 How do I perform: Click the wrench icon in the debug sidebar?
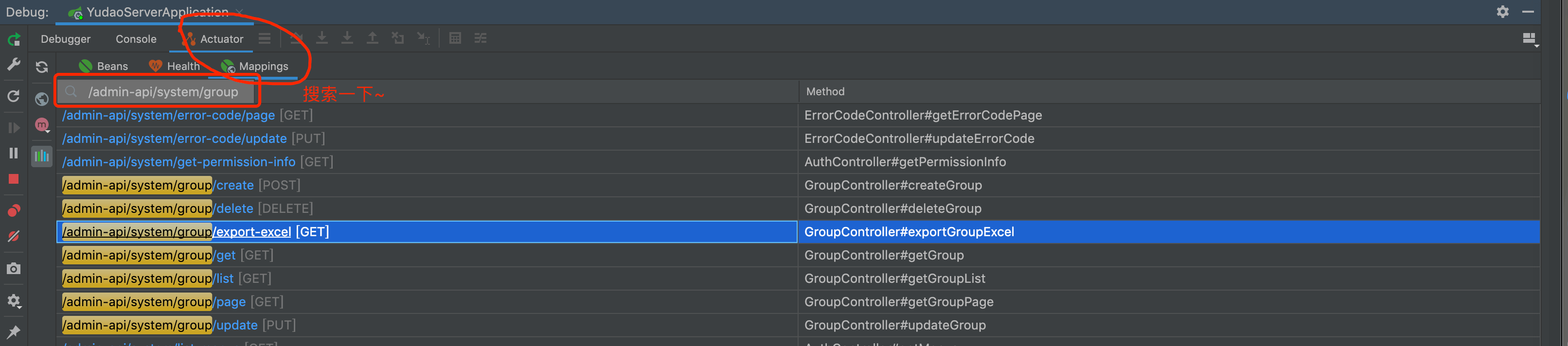[x=14, y=65]
